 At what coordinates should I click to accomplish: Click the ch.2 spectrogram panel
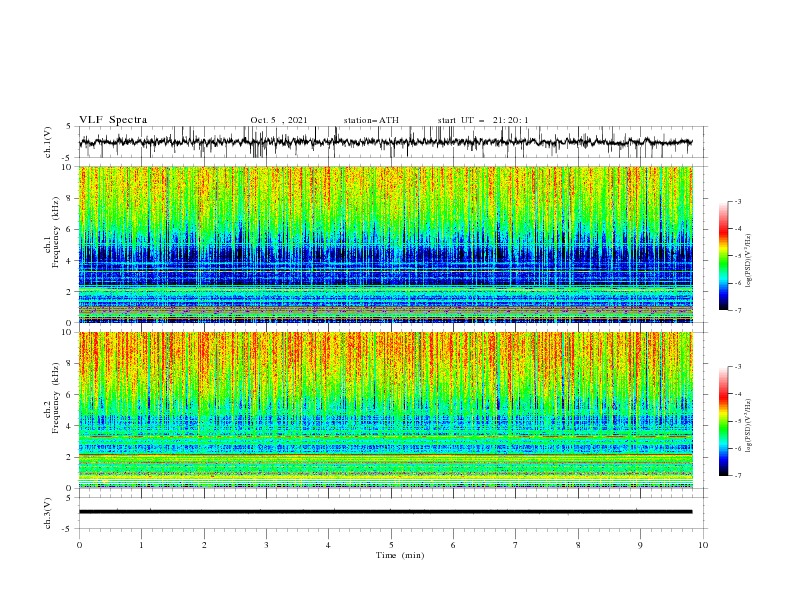coord(385,410)
